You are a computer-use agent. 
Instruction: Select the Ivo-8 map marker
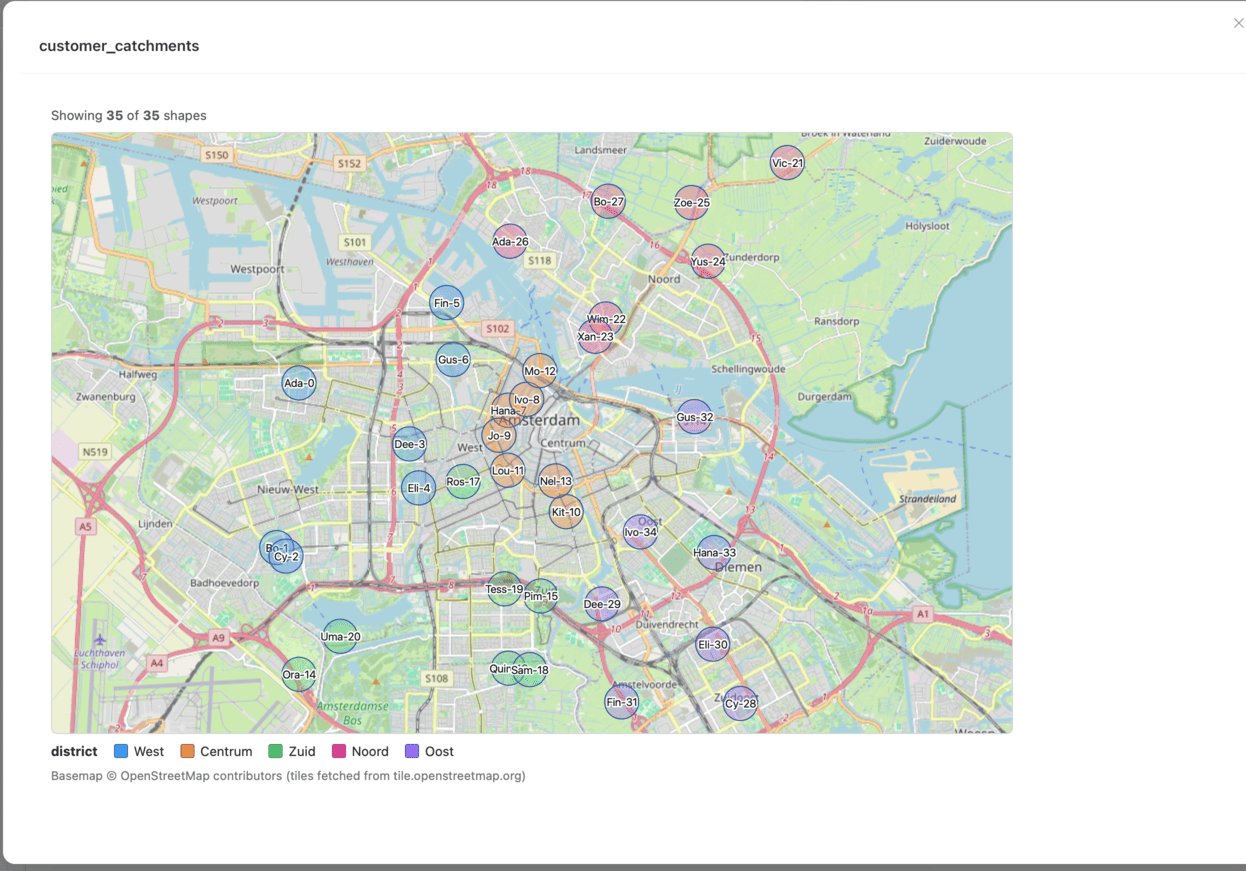pyautogui.click(x=527, y=399)
